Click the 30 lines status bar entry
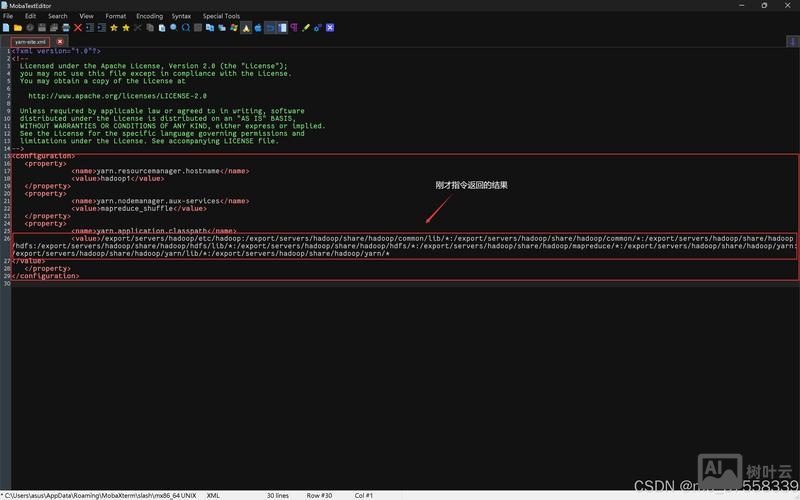Screen dimensions: 800x500 click(x=278, y=495)
